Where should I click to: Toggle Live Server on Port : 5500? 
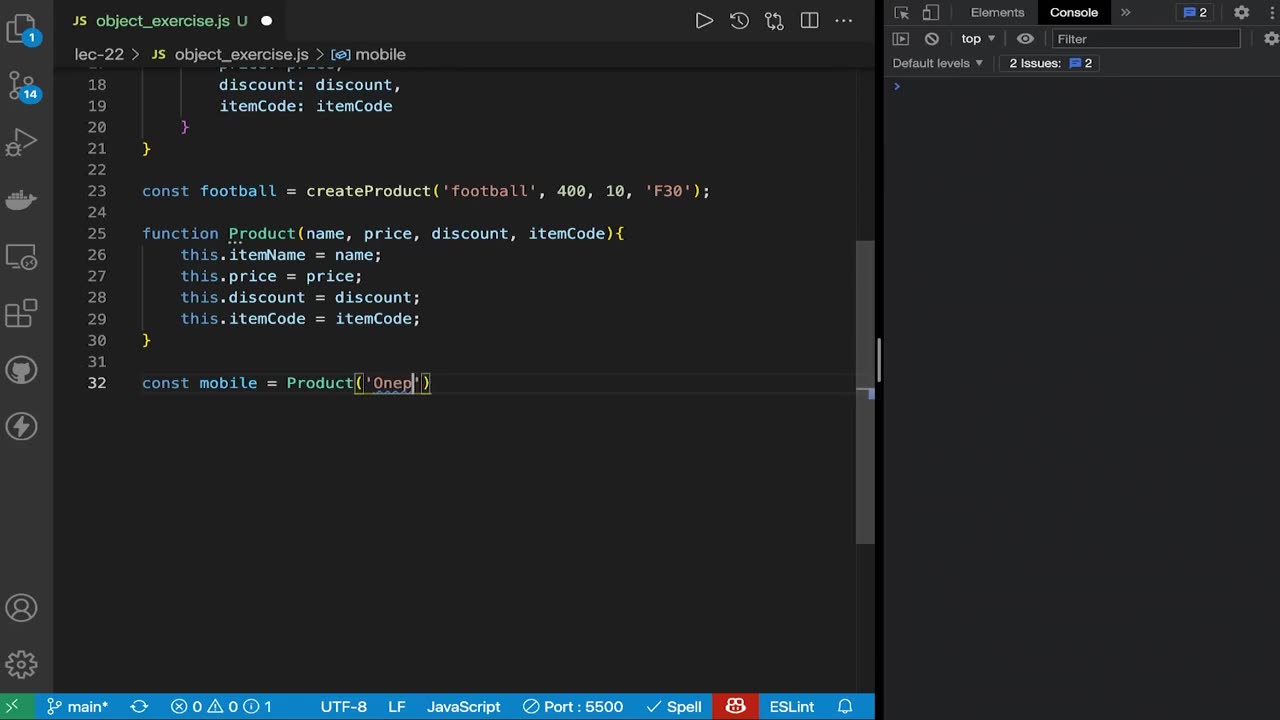573,706
